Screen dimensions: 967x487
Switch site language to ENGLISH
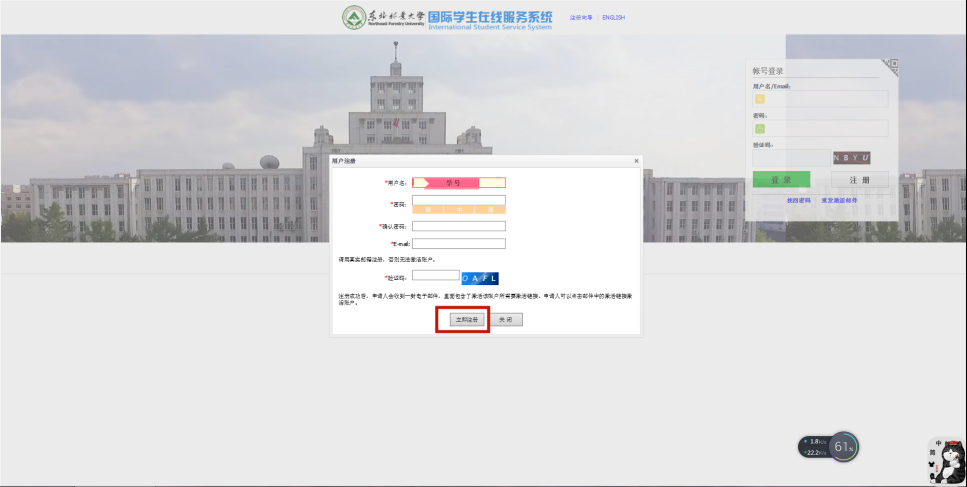613,18
